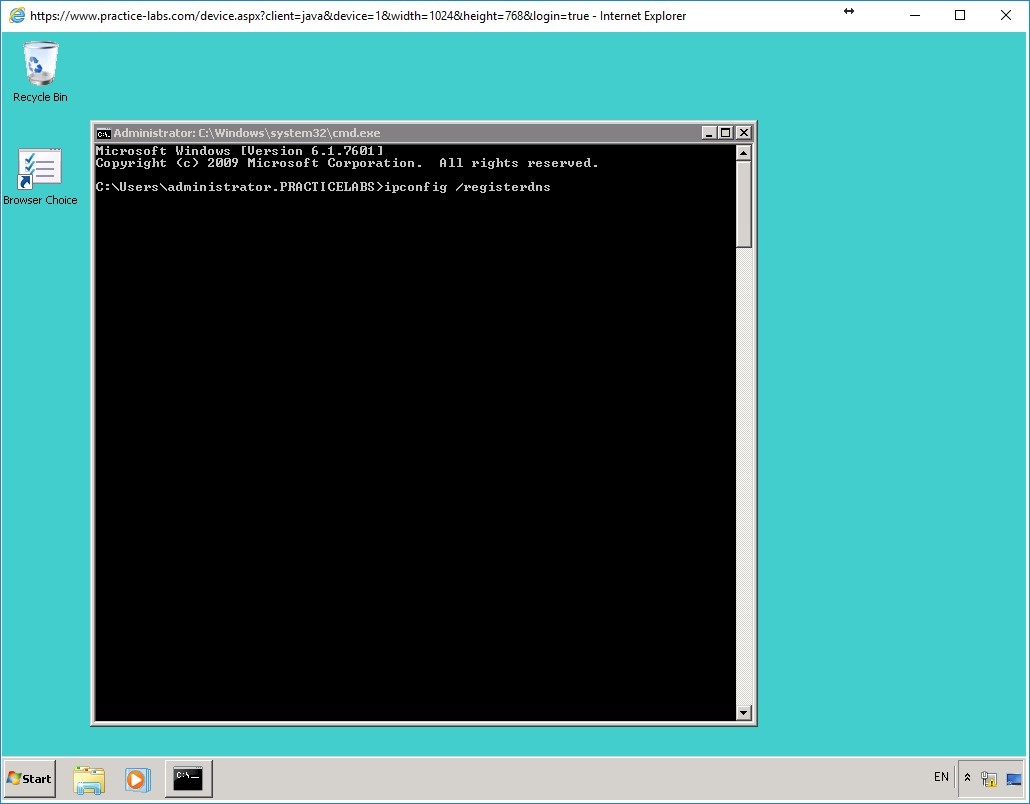The width and height of the screenshot is (1030, 804).
Task: Select the Command Prompt taskbar icon
Action: 188,778
